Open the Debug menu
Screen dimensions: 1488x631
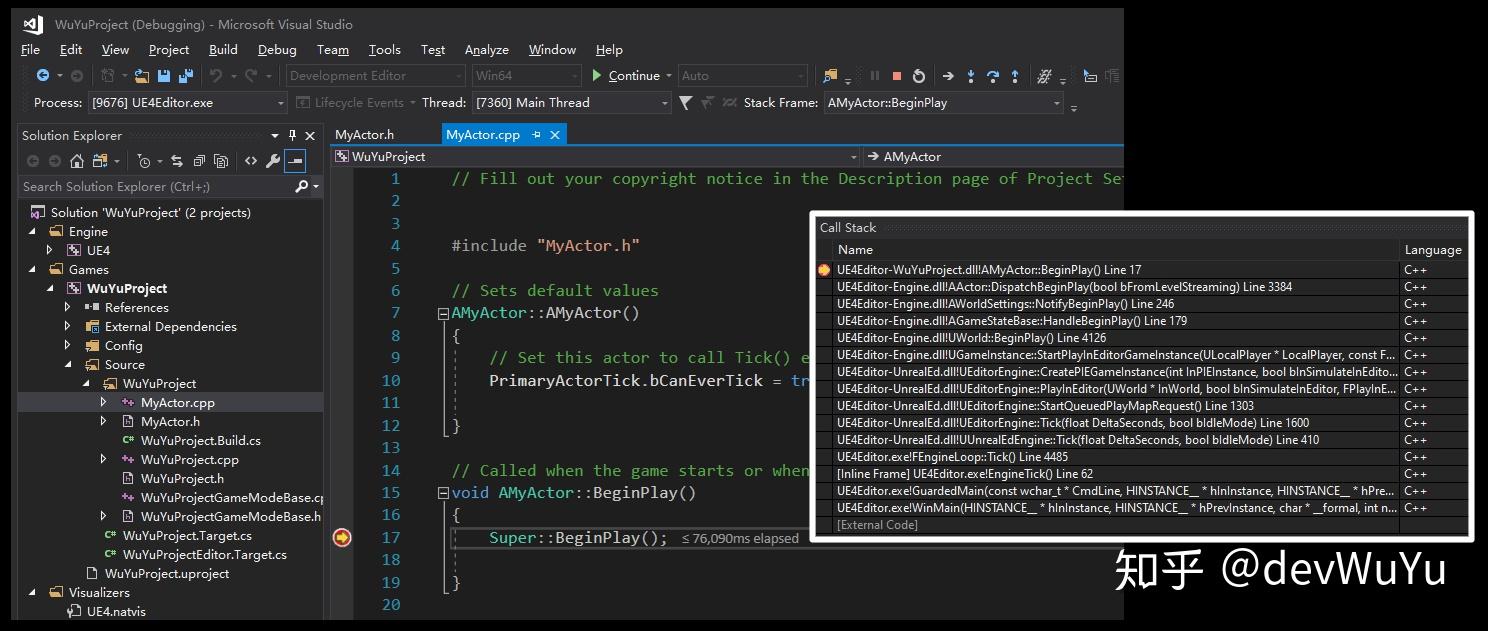click(276, 49)
